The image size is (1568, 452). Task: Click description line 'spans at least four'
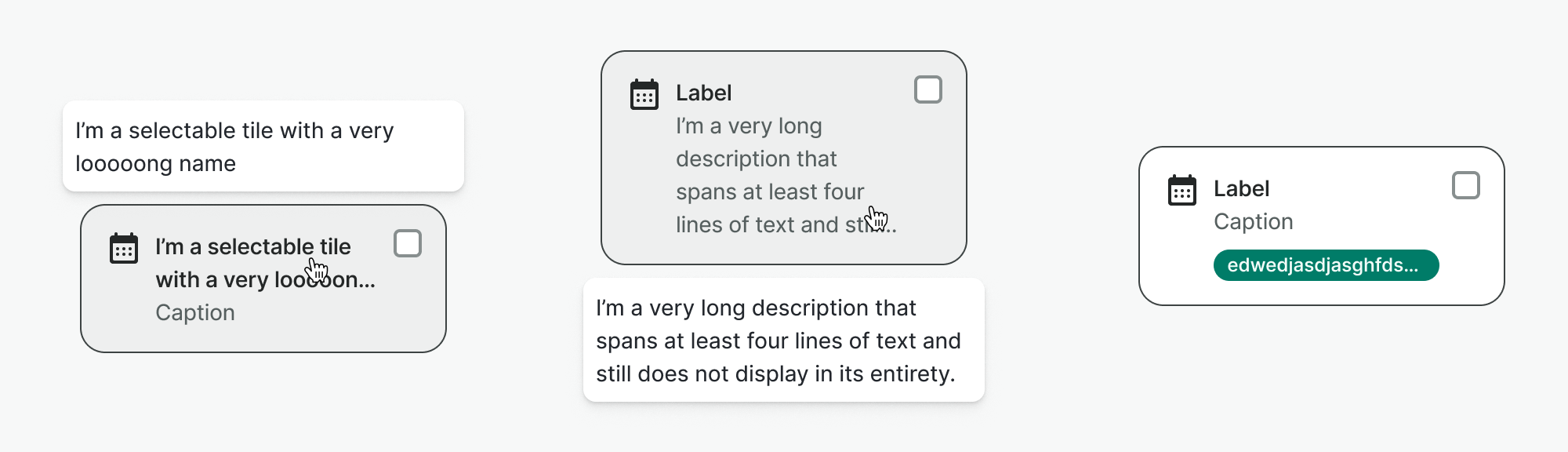click(769, 192)
